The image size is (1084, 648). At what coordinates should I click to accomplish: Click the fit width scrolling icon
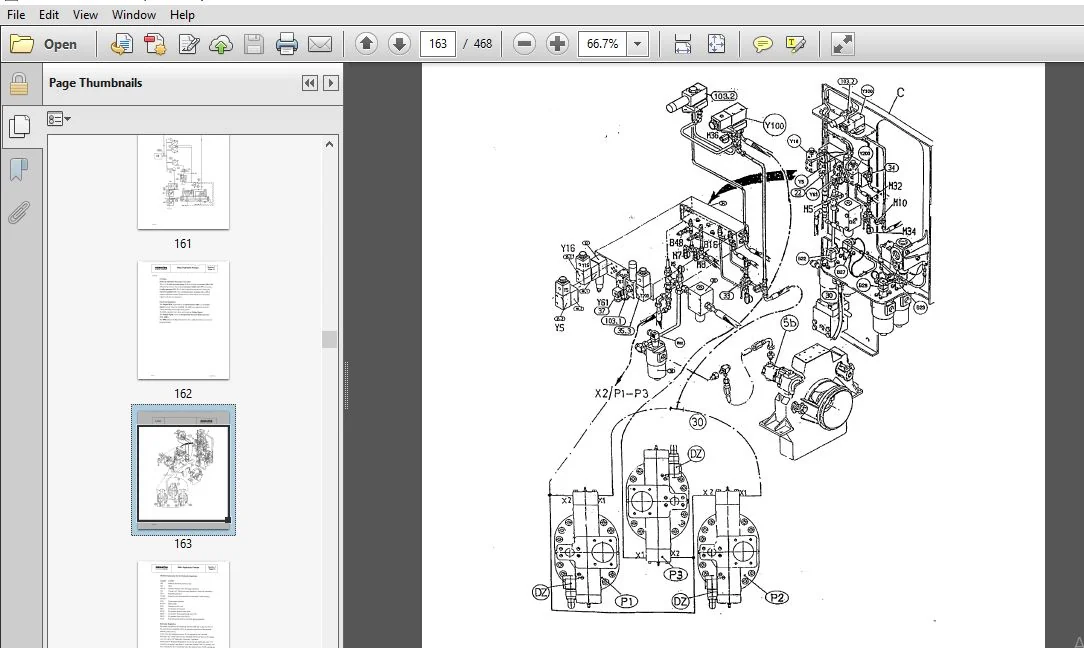click(683, 44)
